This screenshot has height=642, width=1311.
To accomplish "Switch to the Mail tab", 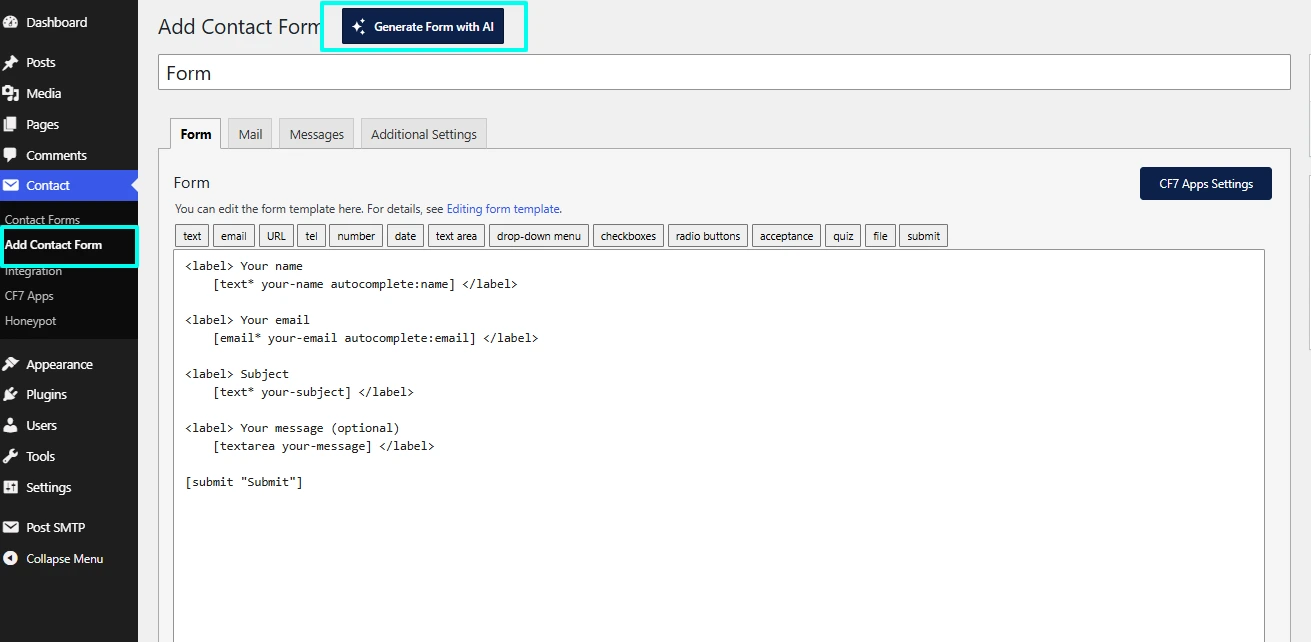I will click(x=250, y=134).
